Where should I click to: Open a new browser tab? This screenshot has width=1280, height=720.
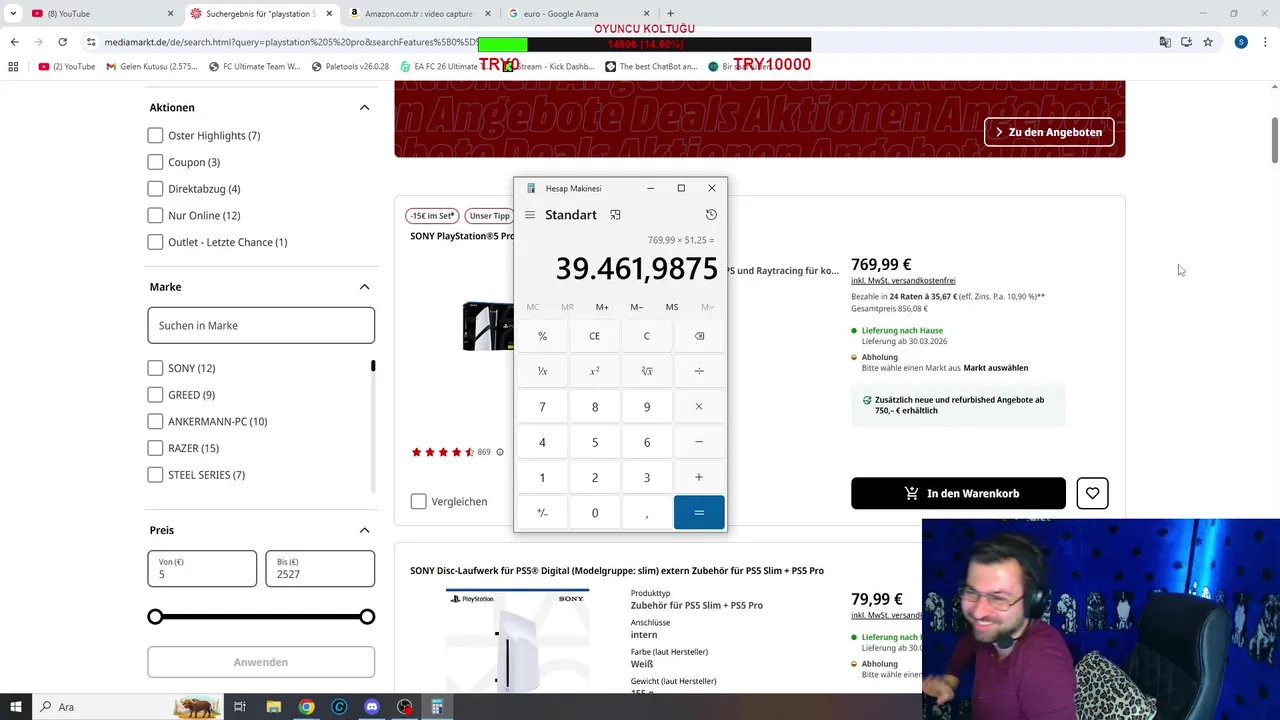point(671,13)
